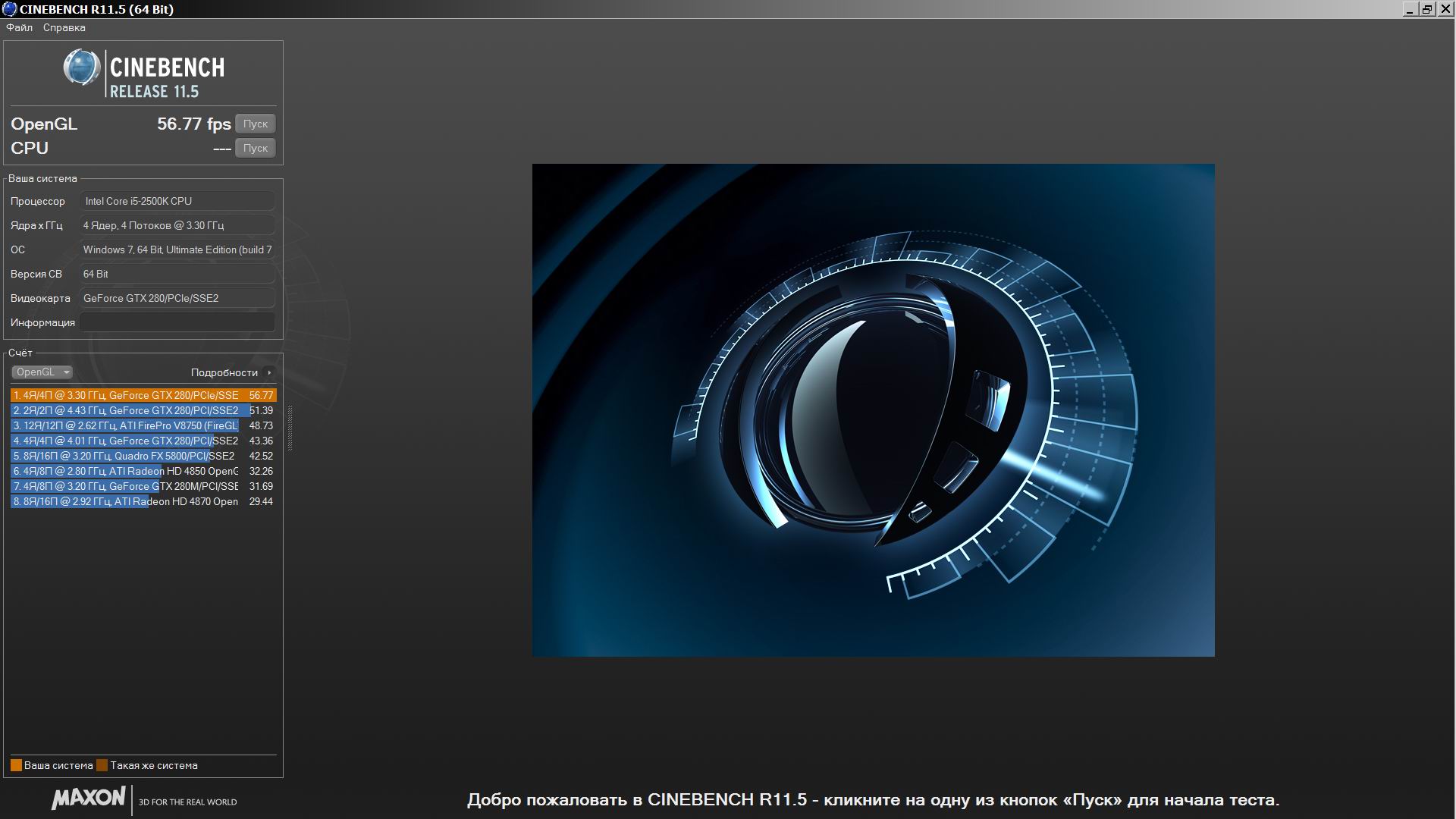Click the Информация input field
The height and width of the screenshot is (819, 1456).
[x=177, y=322]
